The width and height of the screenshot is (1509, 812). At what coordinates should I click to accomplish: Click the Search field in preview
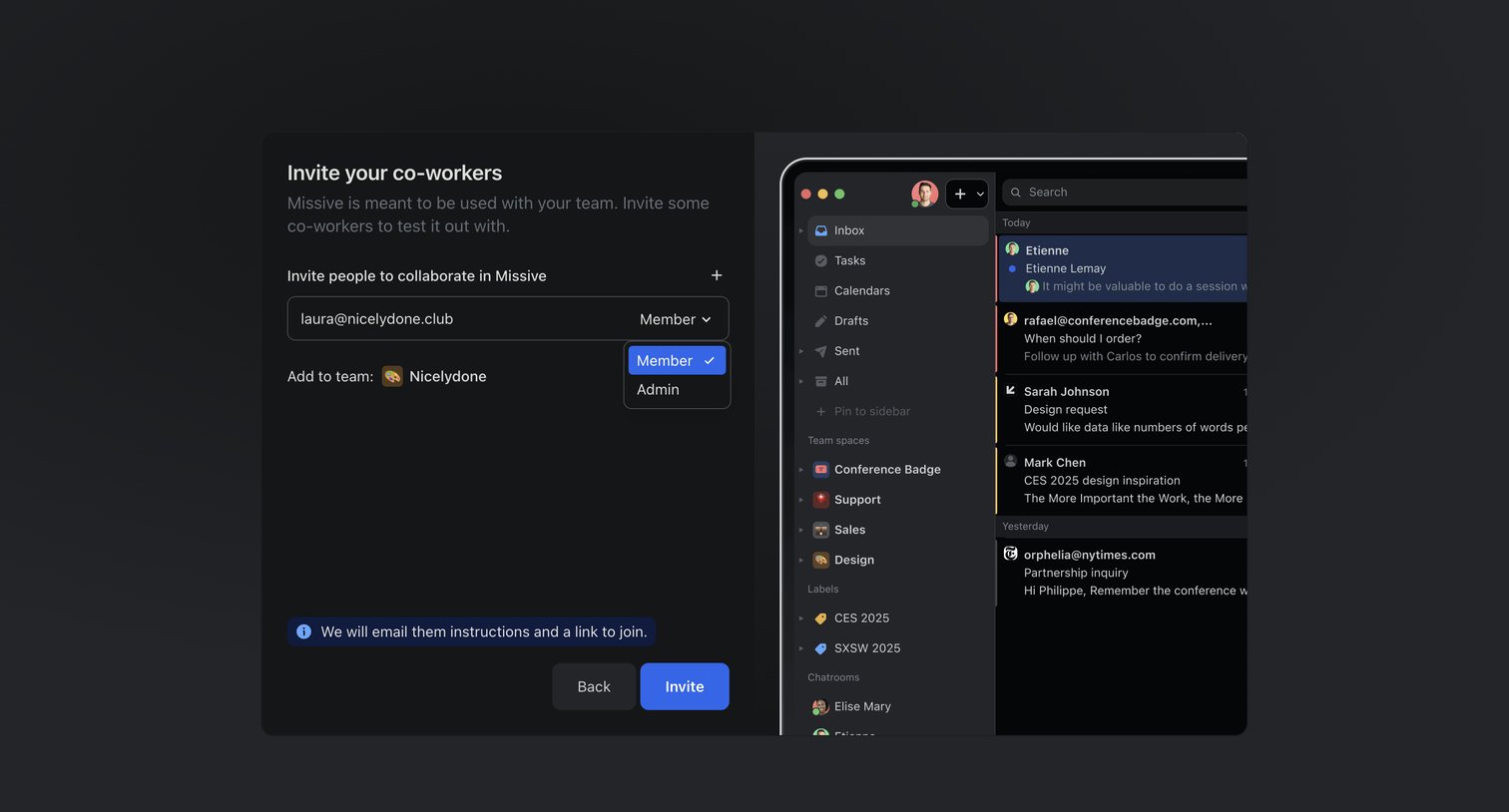coord(1125,193)
